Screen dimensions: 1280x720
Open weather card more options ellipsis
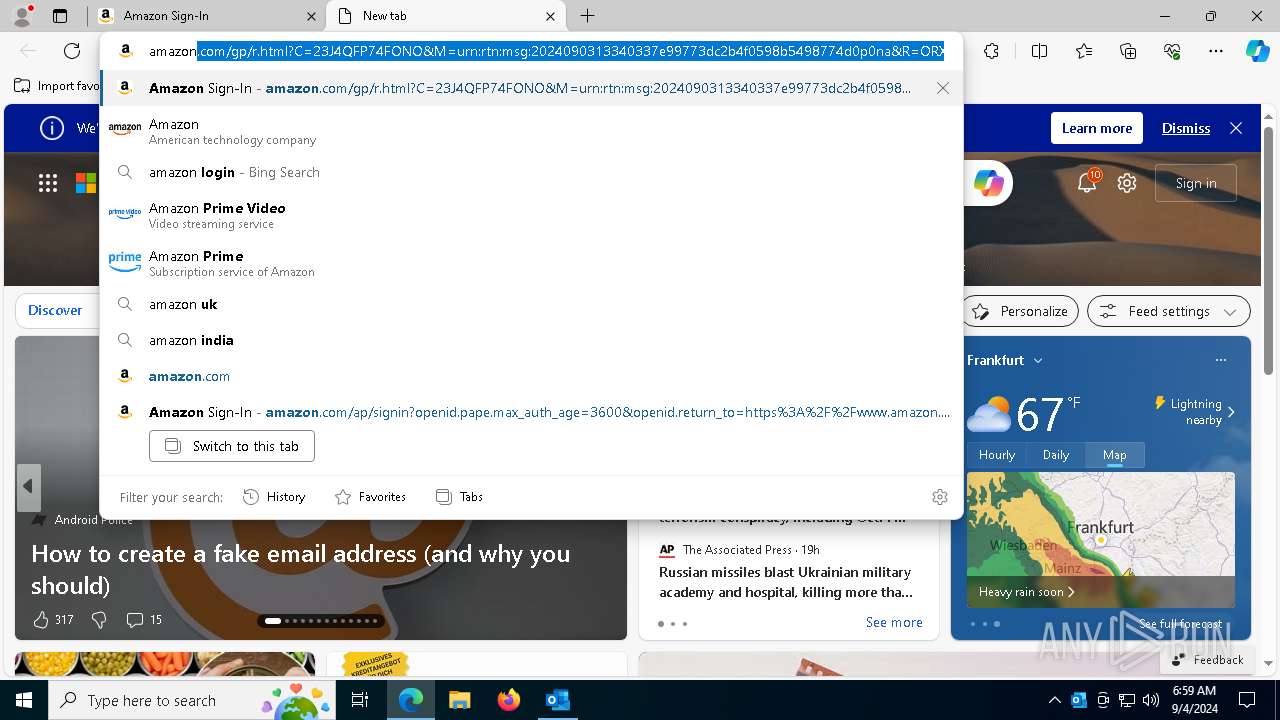tap(1220, 360)
